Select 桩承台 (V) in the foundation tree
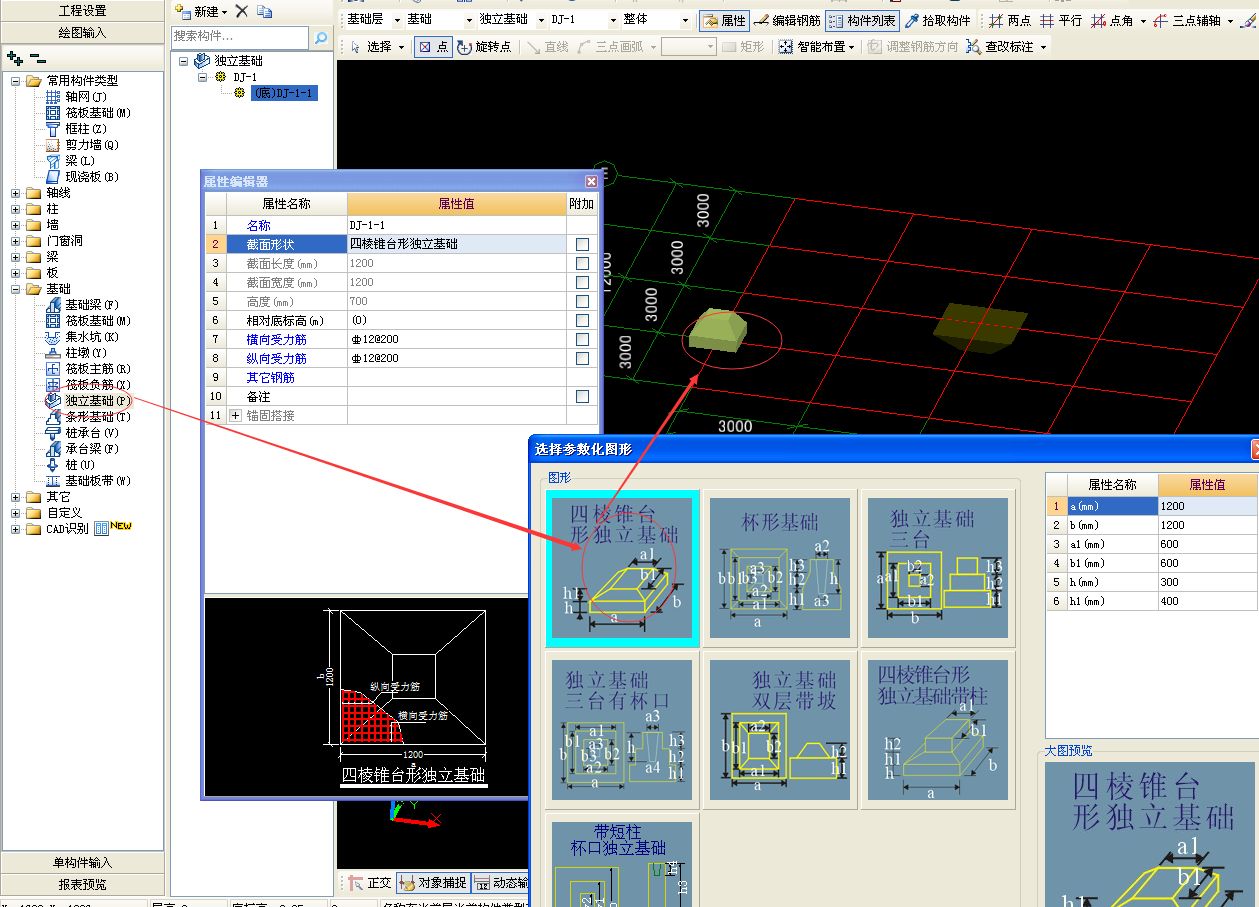Screen dimensions: 1259x907 click(x=91, y=433)
